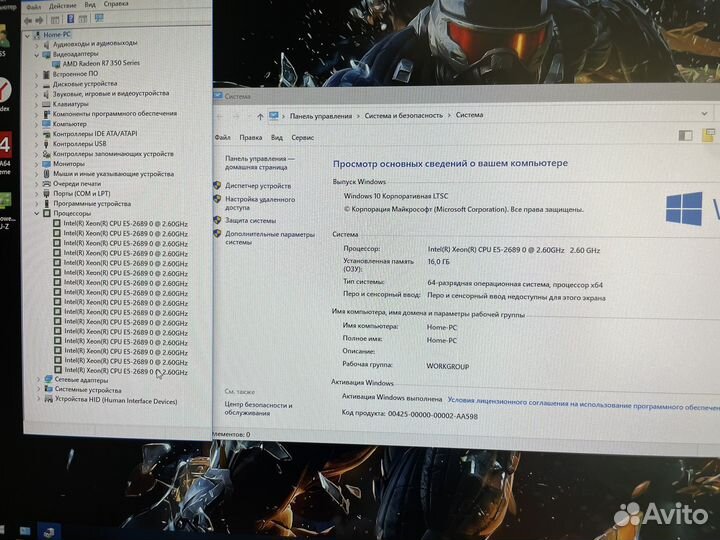Click the Системные устройства category icon

point(49,389)
